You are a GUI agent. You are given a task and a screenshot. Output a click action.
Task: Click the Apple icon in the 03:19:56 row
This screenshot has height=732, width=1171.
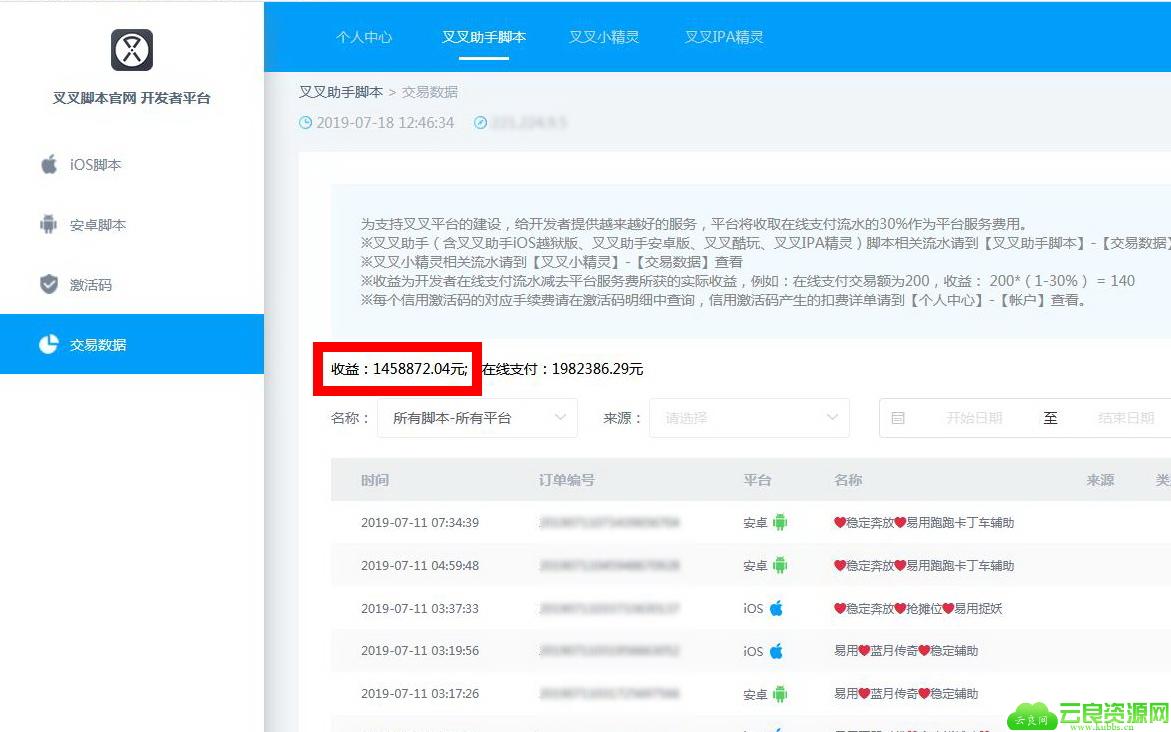(x=777, y=651)
